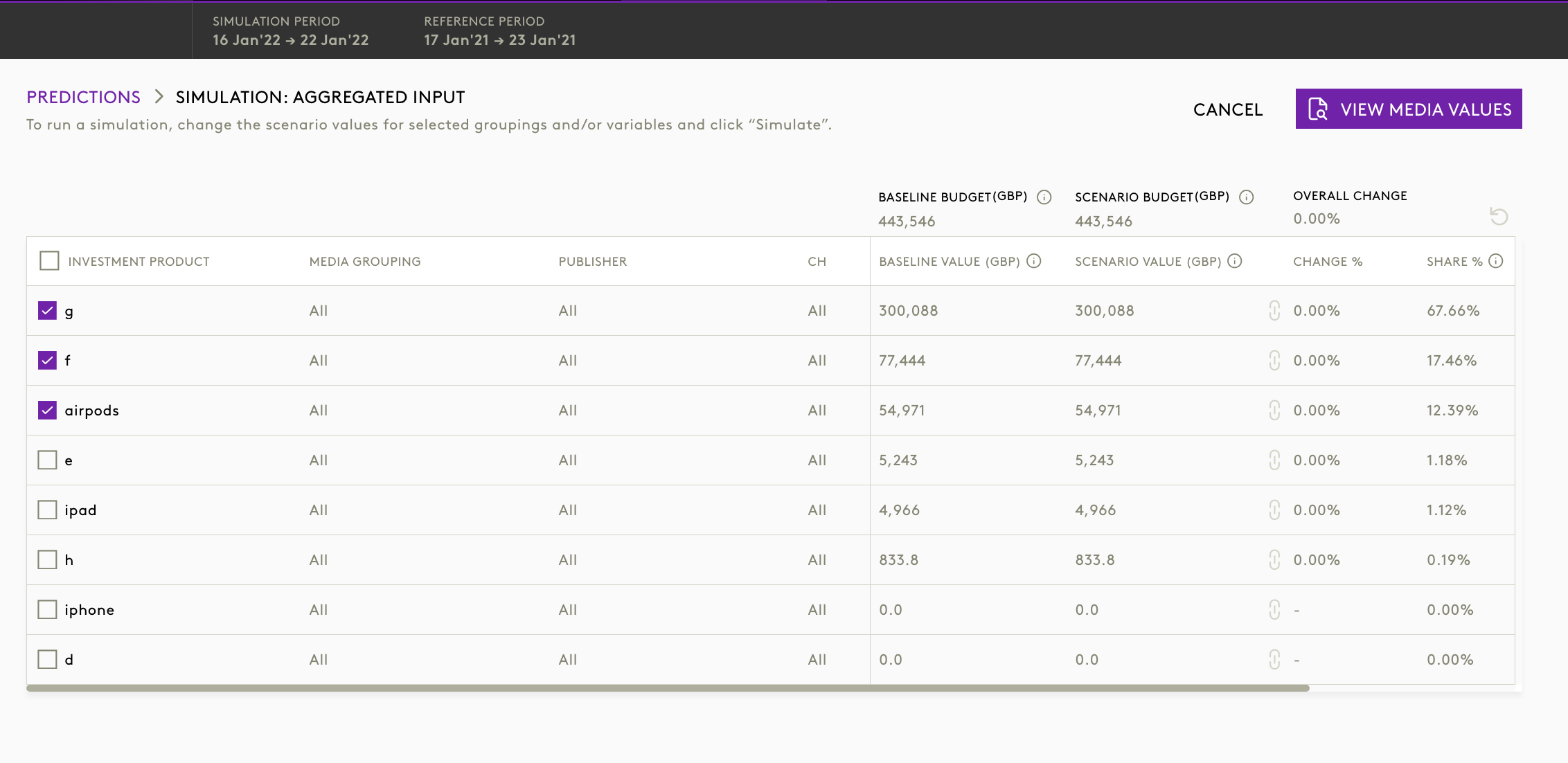Check the select-all Investment Product checkbox

[x=49, y=261]
